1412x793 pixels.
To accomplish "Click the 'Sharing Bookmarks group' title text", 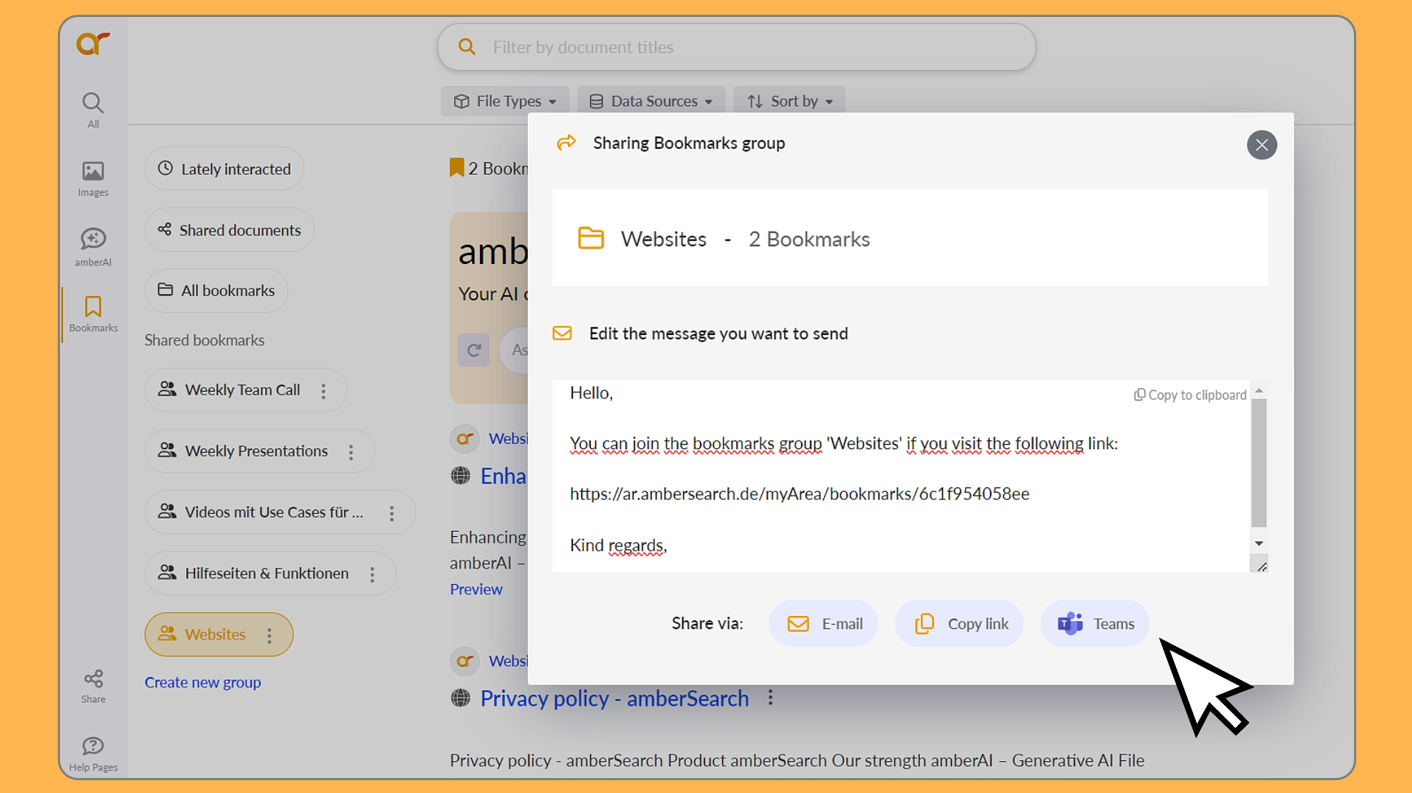I will point(689,143).
